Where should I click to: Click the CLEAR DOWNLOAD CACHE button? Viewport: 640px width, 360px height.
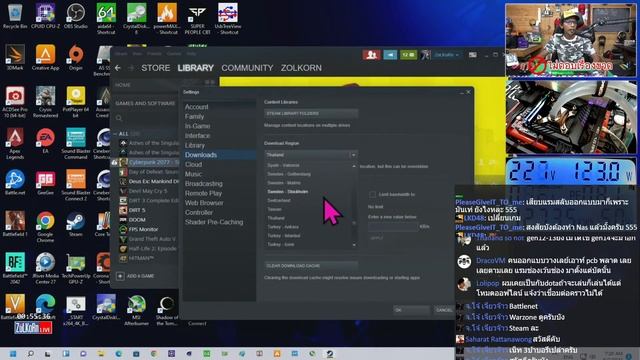(311, 266)
